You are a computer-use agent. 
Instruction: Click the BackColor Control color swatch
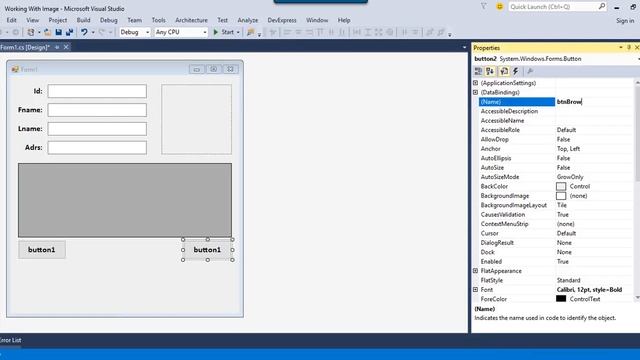click(x=561, y=187)
